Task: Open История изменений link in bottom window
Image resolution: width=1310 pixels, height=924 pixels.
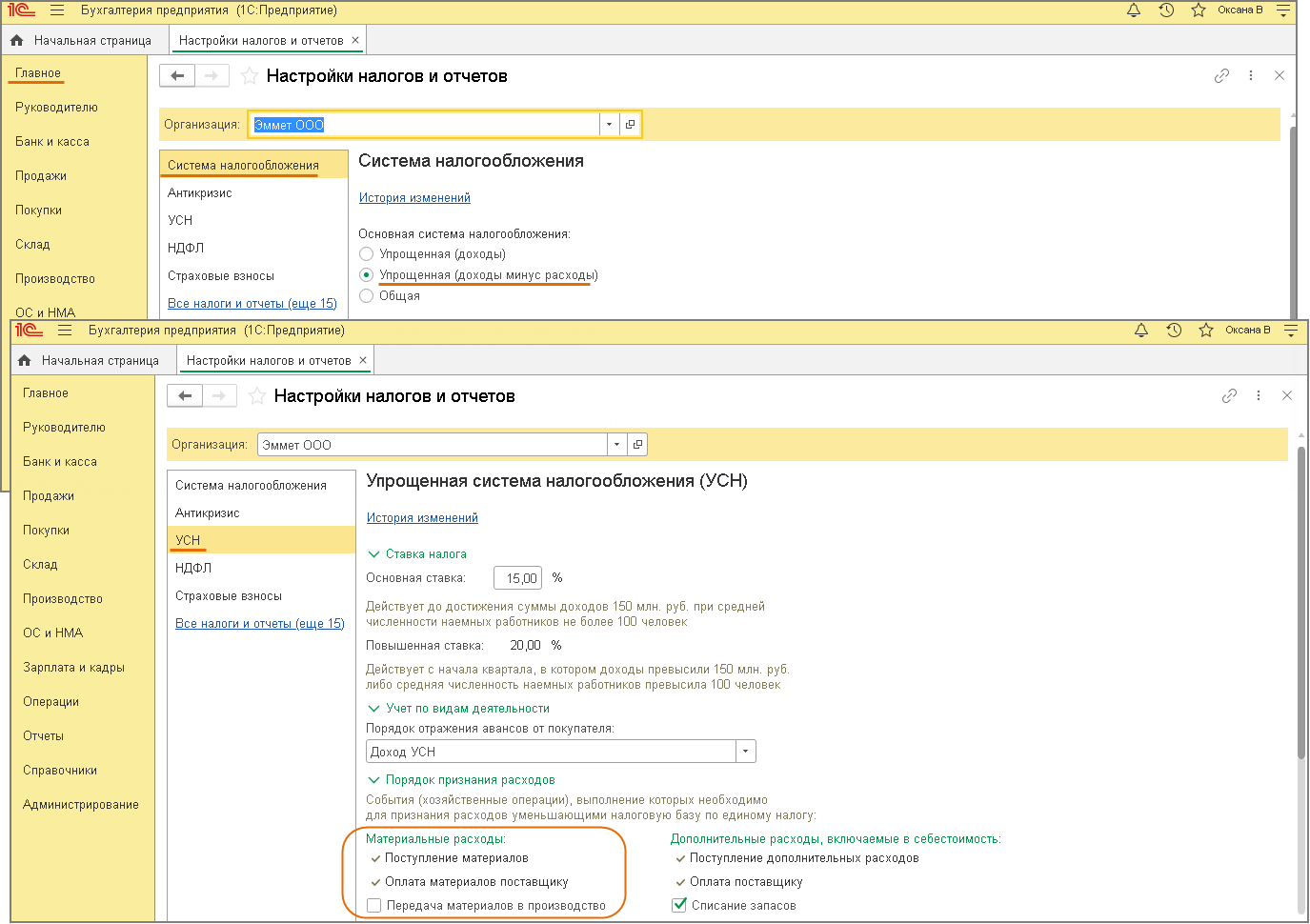Action: 422,518
